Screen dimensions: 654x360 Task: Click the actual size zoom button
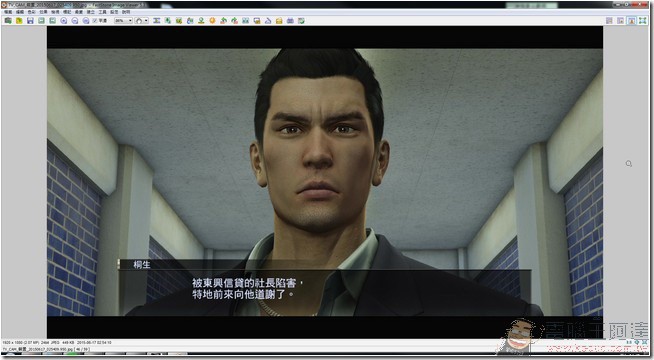coord(86,20)
